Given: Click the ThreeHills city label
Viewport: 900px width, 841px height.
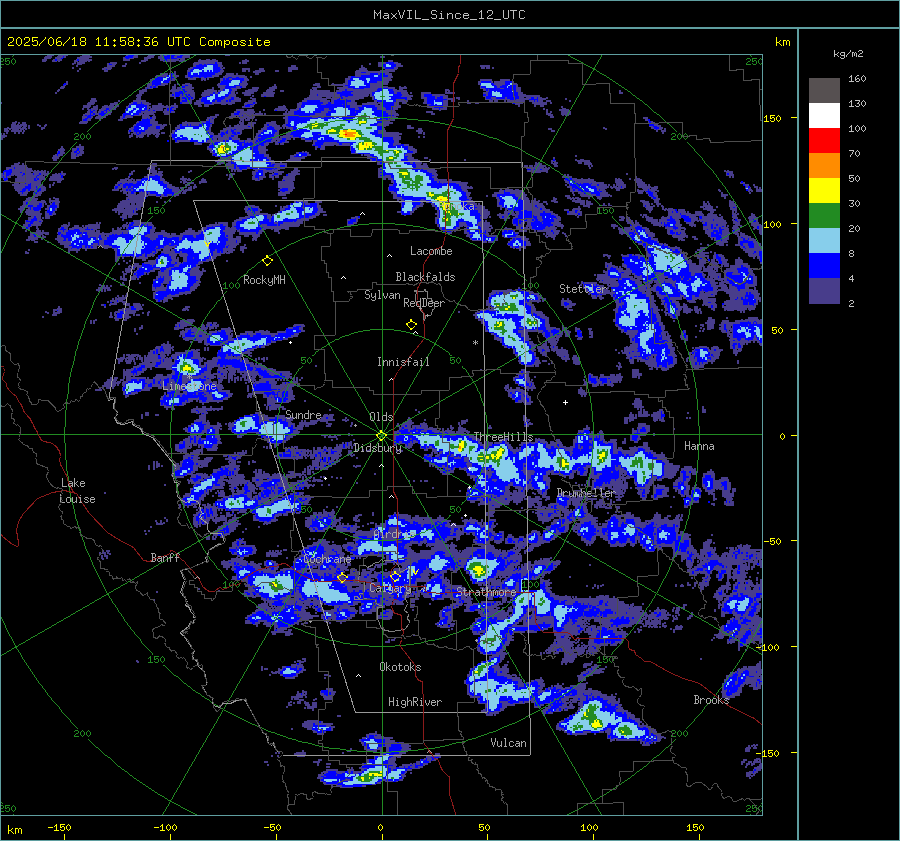Looking at the screenshot, I should pyautogui.click(x=503, y=437).
